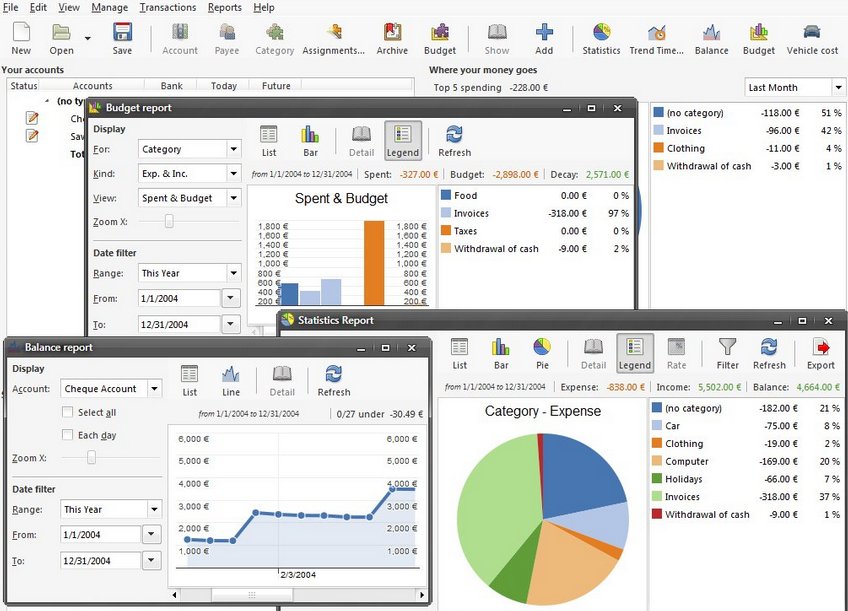
Task: Open the File menu
Action: coord(11,8)
